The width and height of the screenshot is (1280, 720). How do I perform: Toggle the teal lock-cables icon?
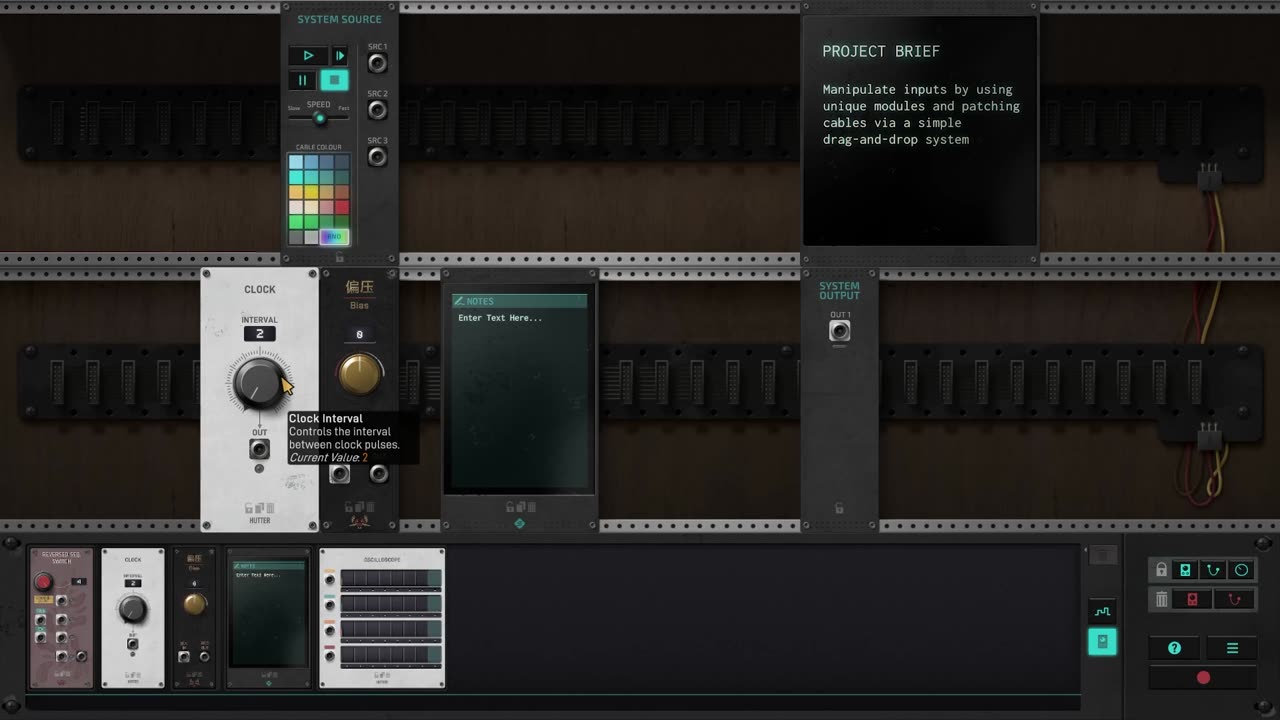[1213, 570]
